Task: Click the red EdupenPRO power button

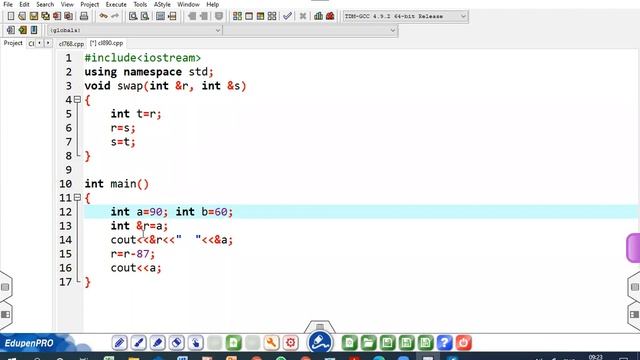Action: click(x=464, y=343)
